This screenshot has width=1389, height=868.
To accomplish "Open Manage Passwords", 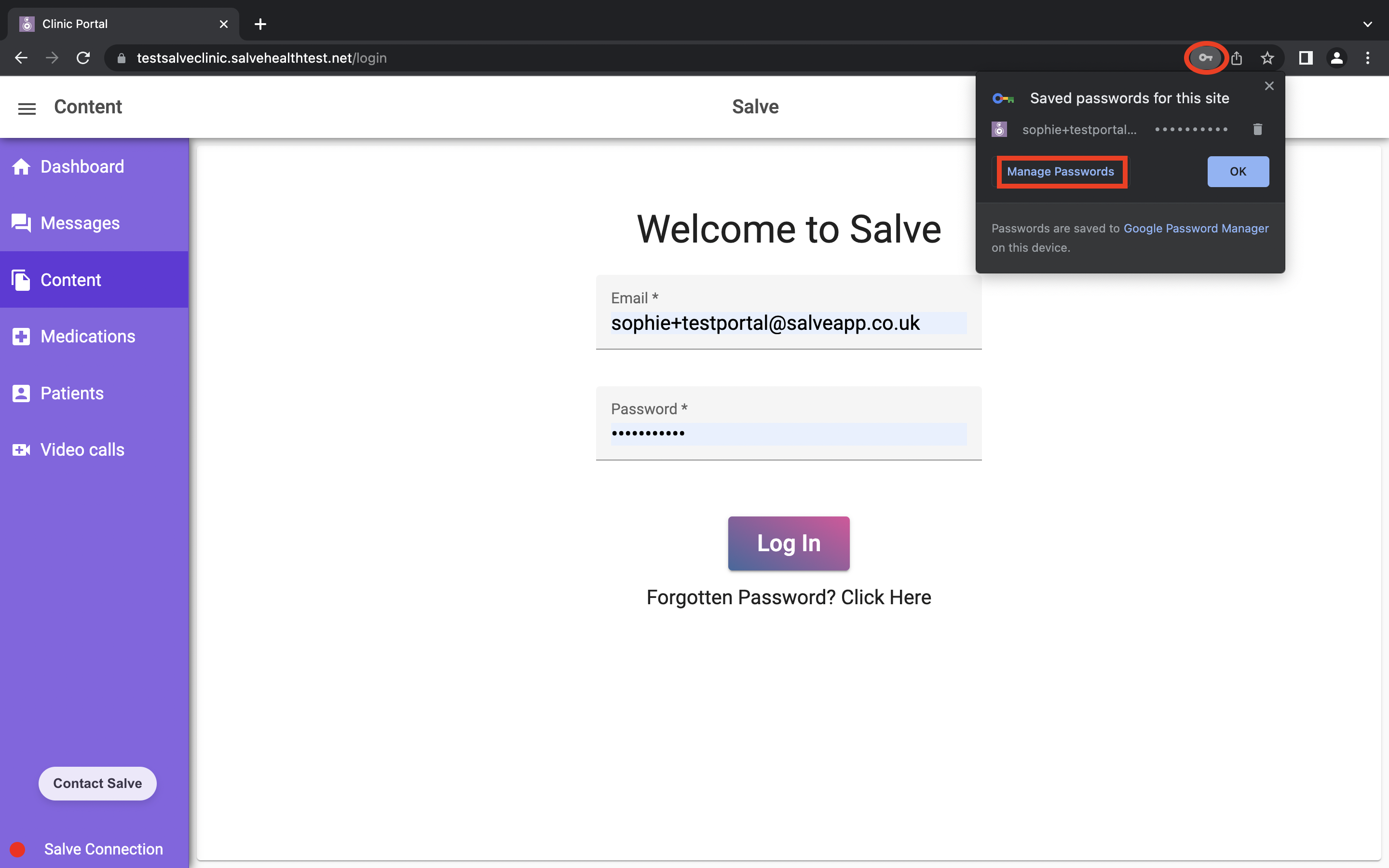I will click(1061, 171).
